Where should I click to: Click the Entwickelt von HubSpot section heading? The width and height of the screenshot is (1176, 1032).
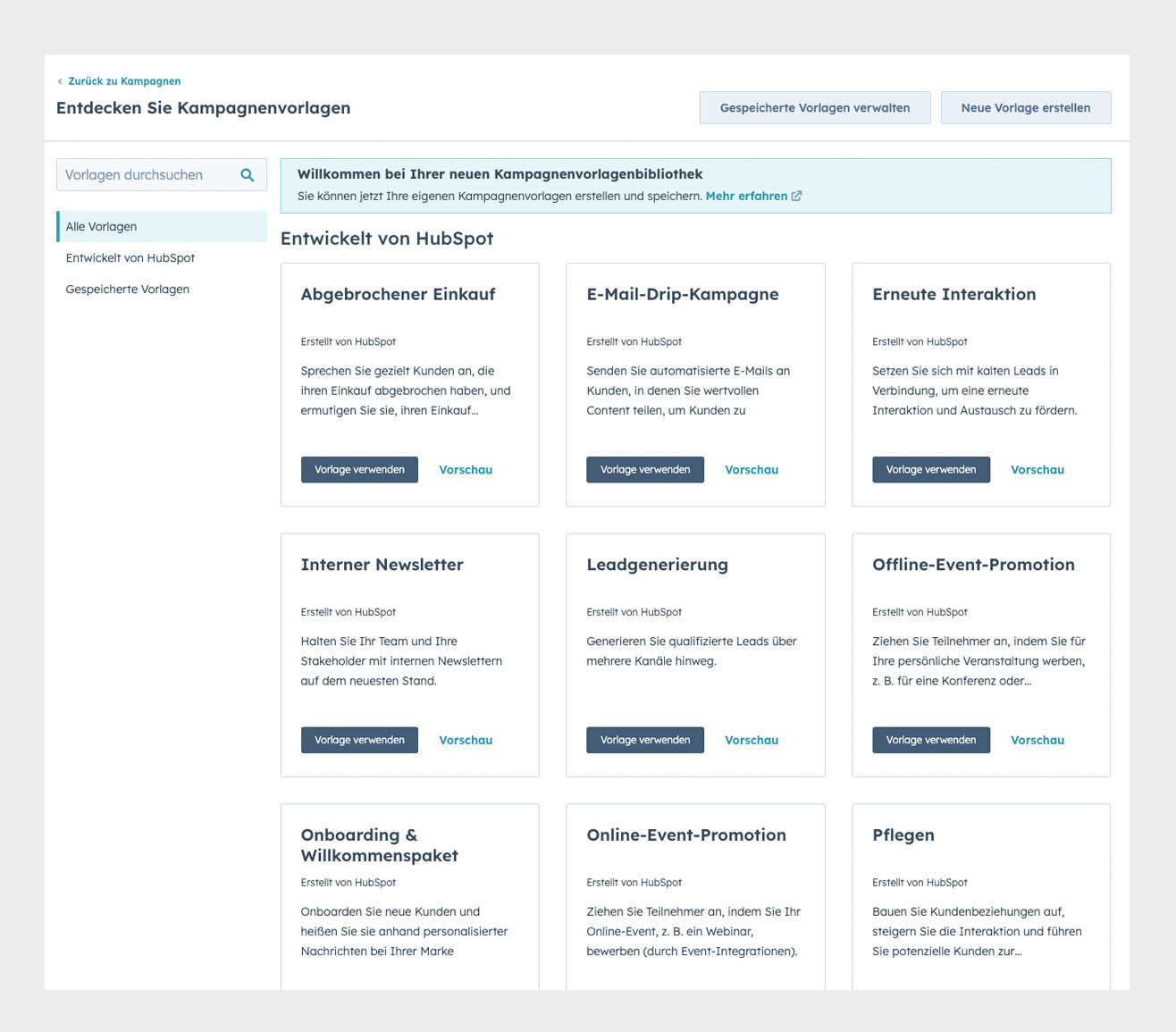point(387,239)
